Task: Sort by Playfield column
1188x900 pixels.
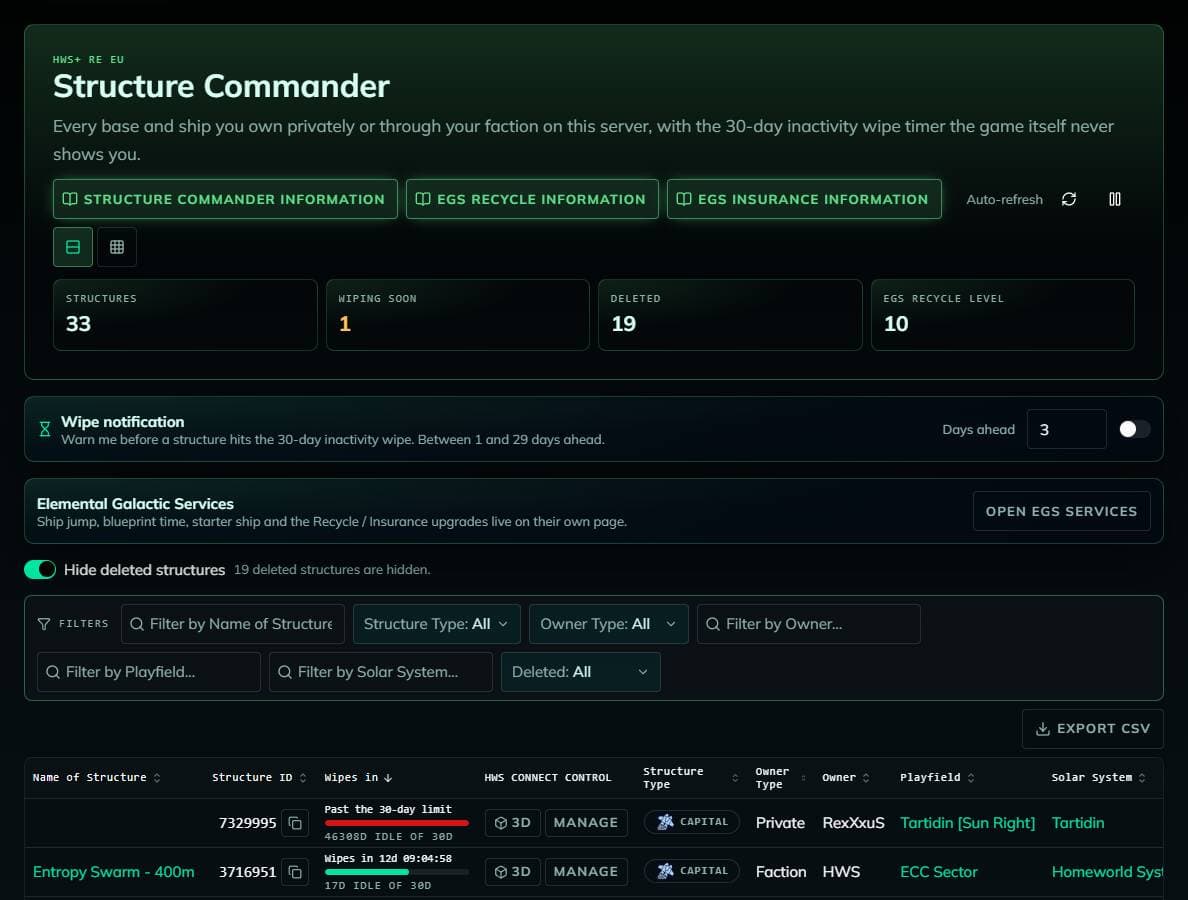Action: [937, 777]
